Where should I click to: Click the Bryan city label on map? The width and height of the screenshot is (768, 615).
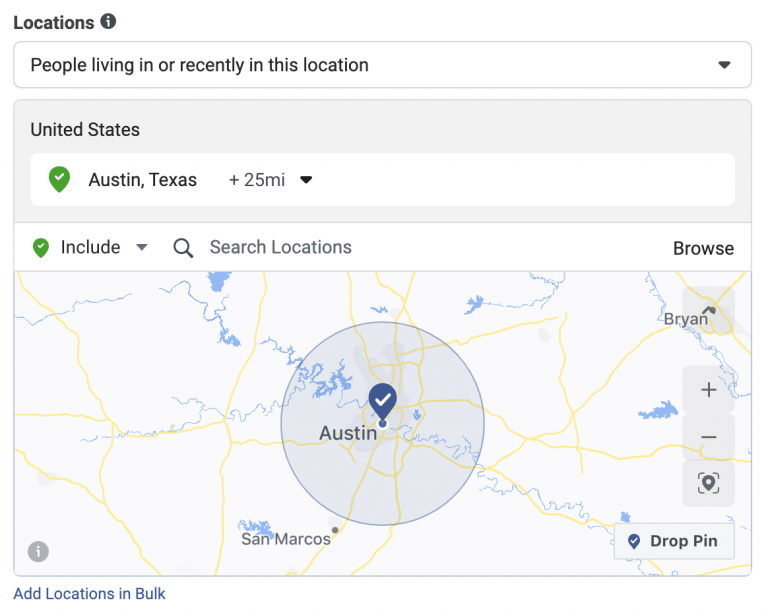[685, 319]
